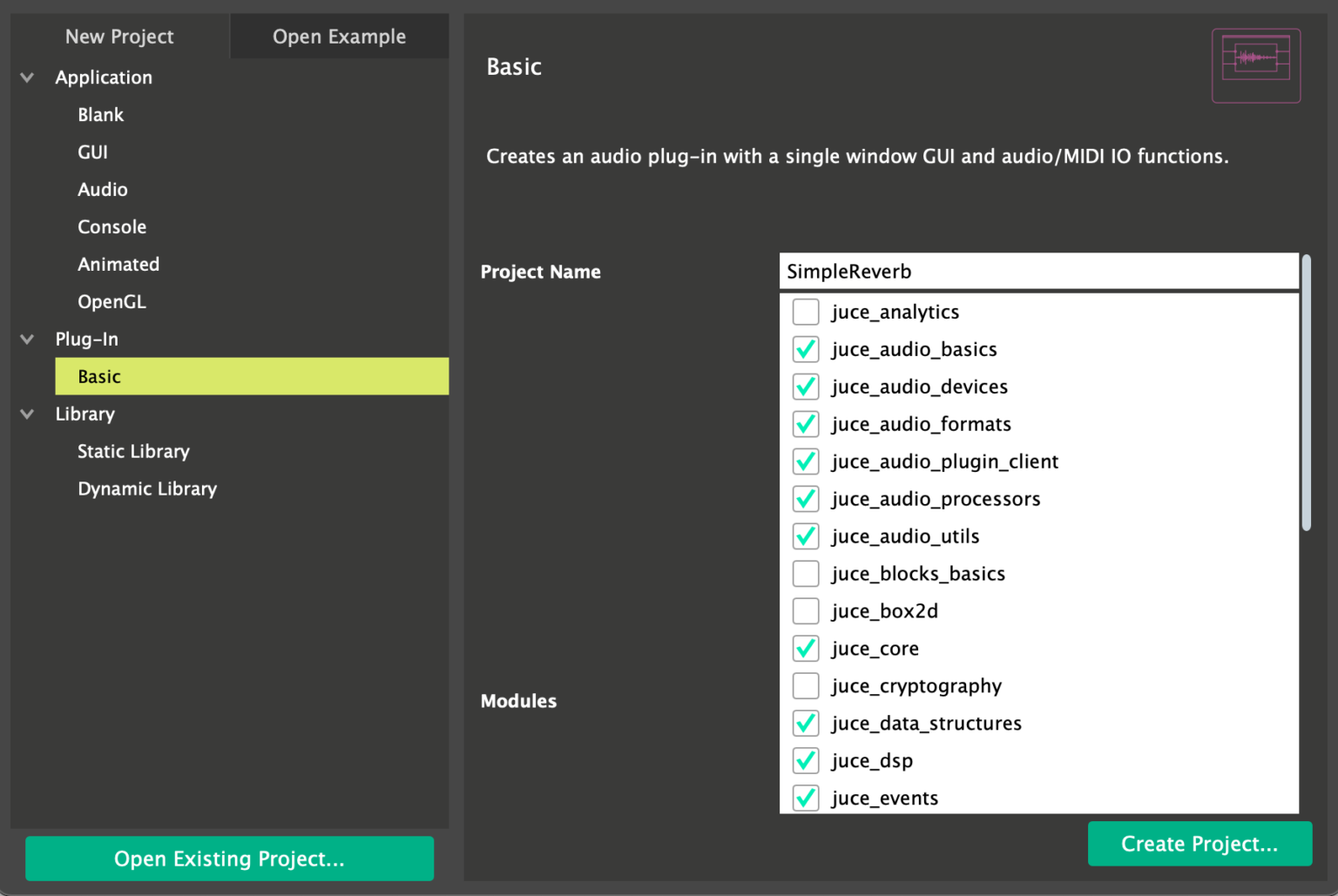Tick the juce_blocks_basics checkbox

coord(806,574)
